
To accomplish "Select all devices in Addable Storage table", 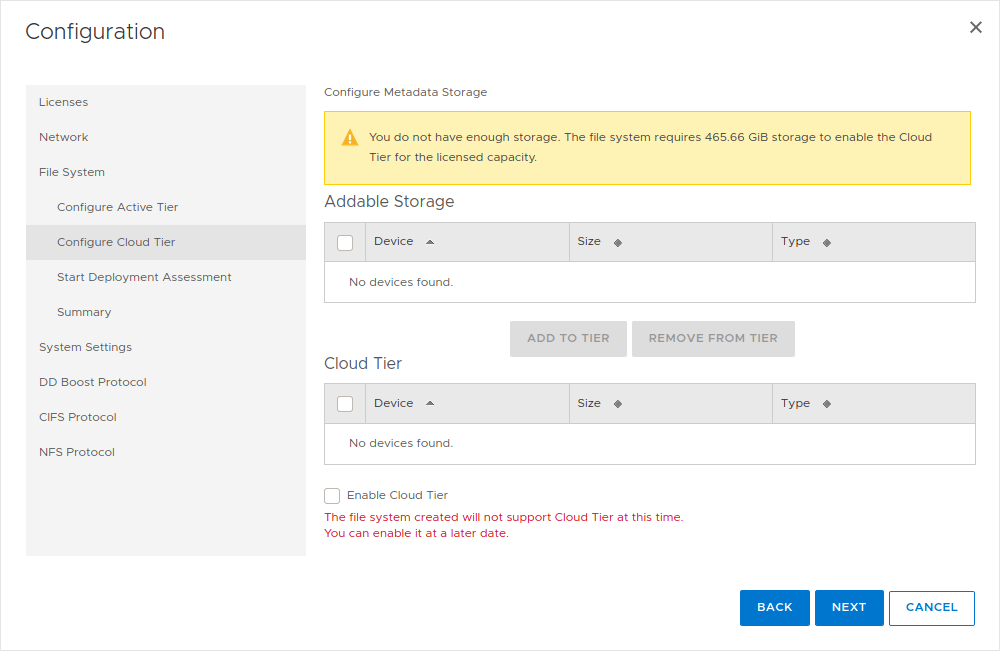I will [x=344, y=241].
